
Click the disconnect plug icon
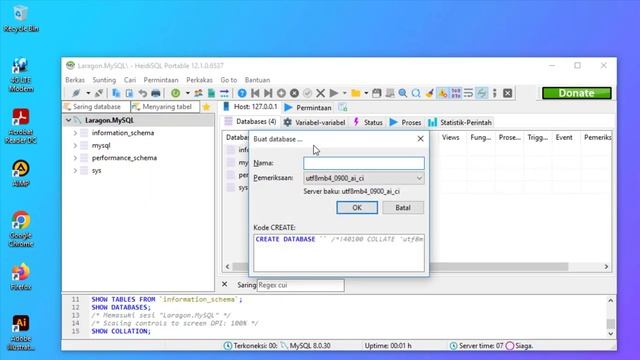(99, 93)
